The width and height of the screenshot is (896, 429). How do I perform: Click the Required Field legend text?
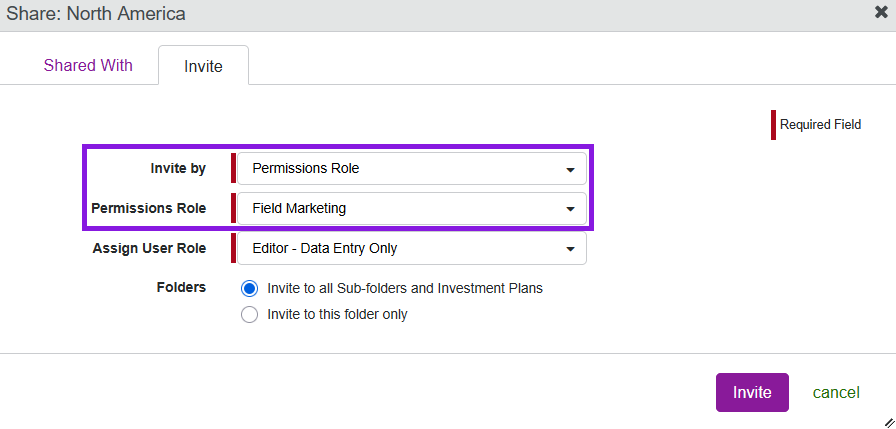click(820, 125)
